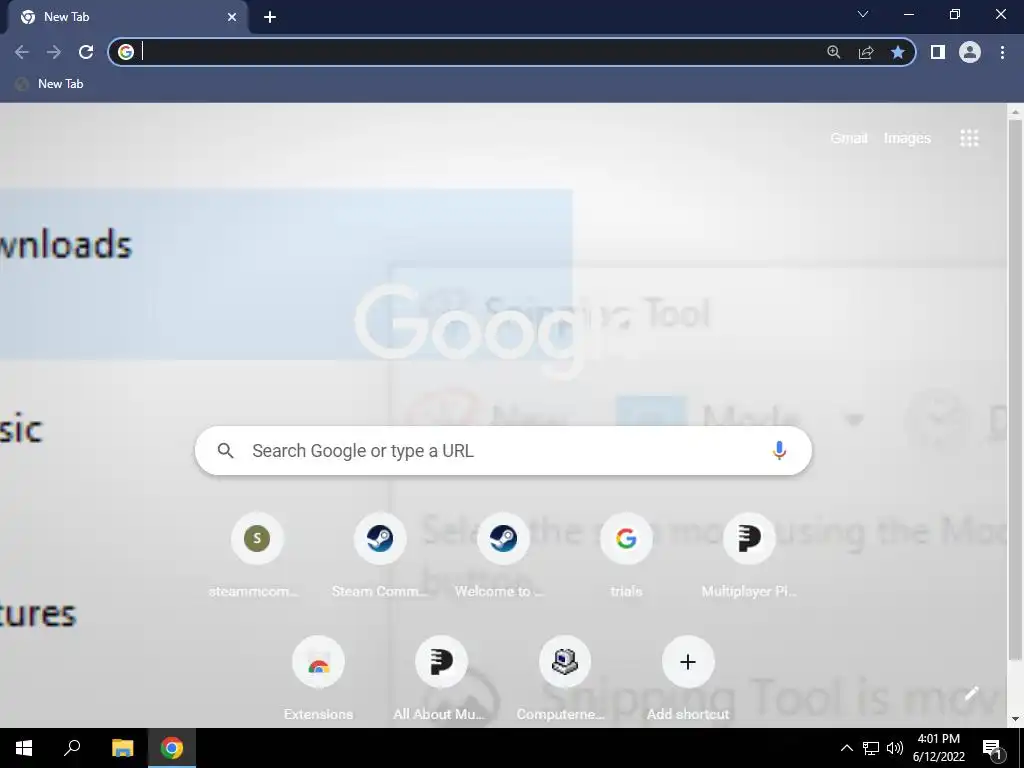The height and width of the screenshot is (768, 1024).
Task: Open the notification center icon
Action: click(992, 749)
